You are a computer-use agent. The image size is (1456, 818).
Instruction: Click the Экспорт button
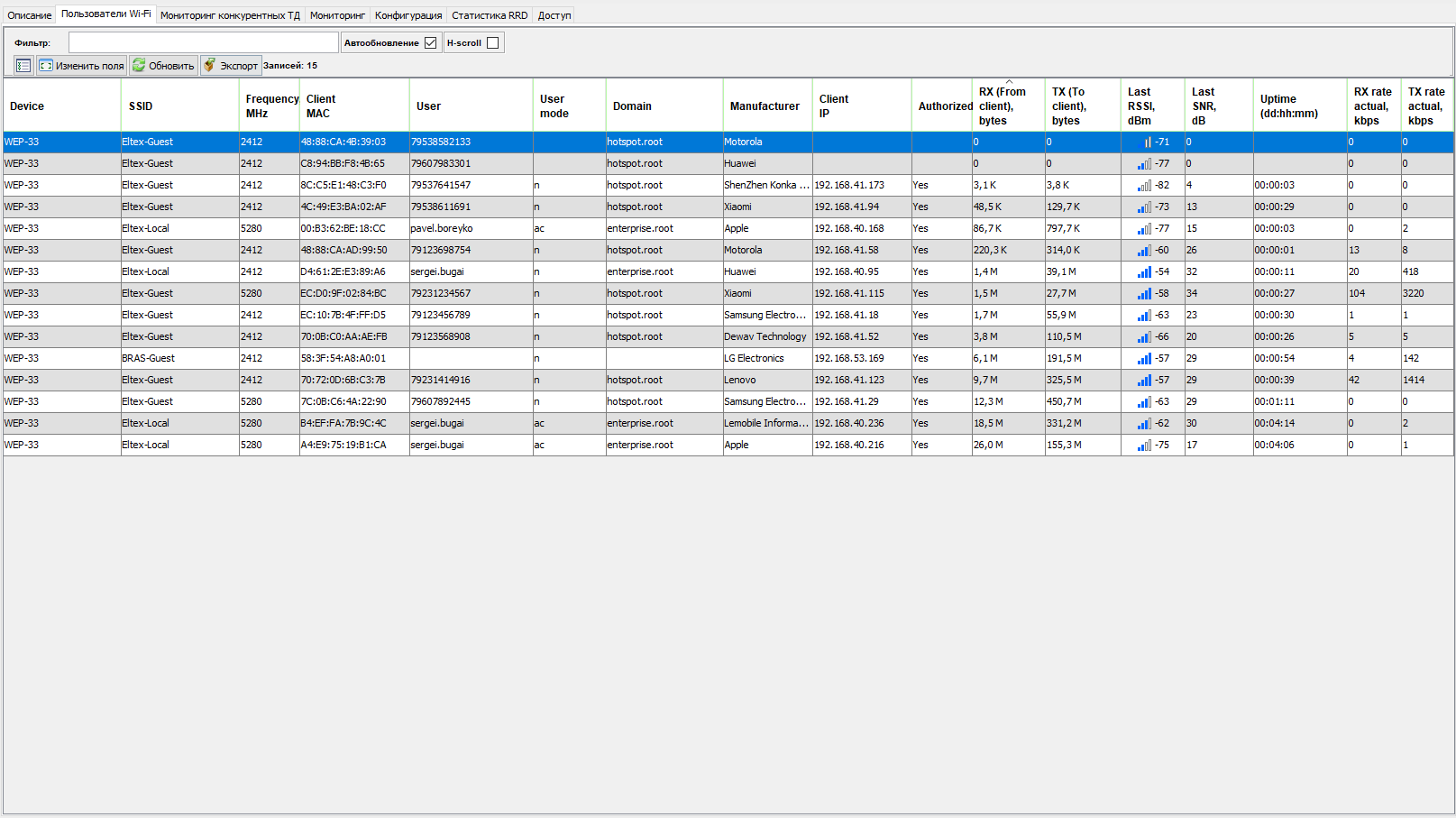tap(231, 66)
